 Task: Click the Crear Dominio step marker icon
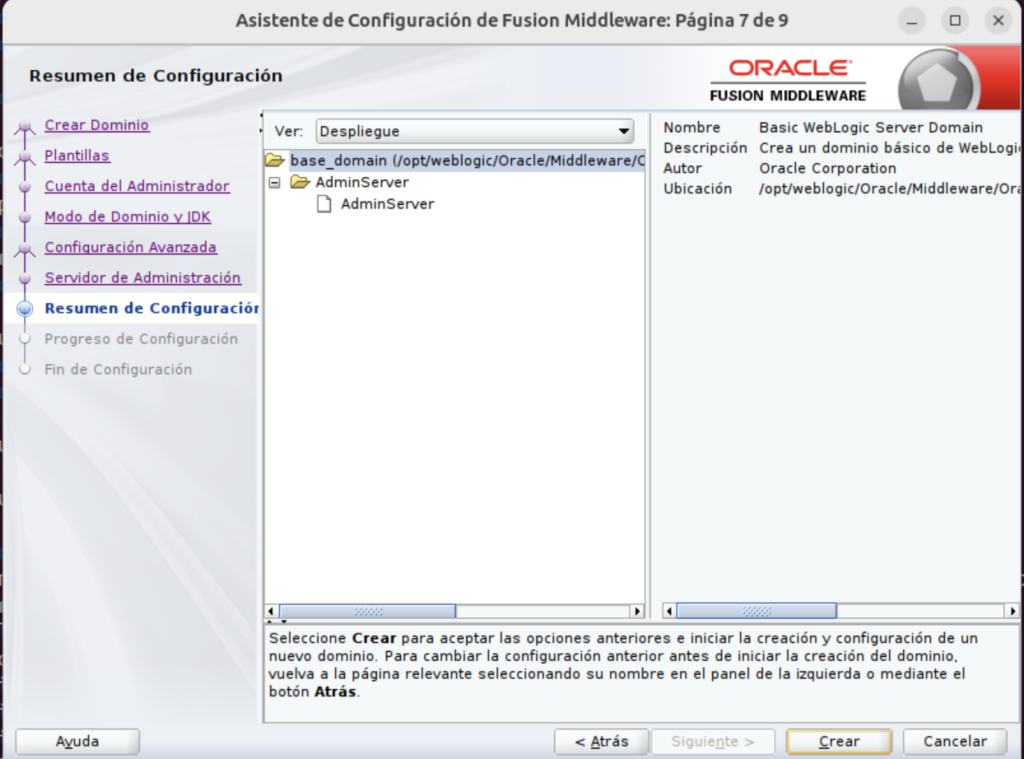point(25,127)
